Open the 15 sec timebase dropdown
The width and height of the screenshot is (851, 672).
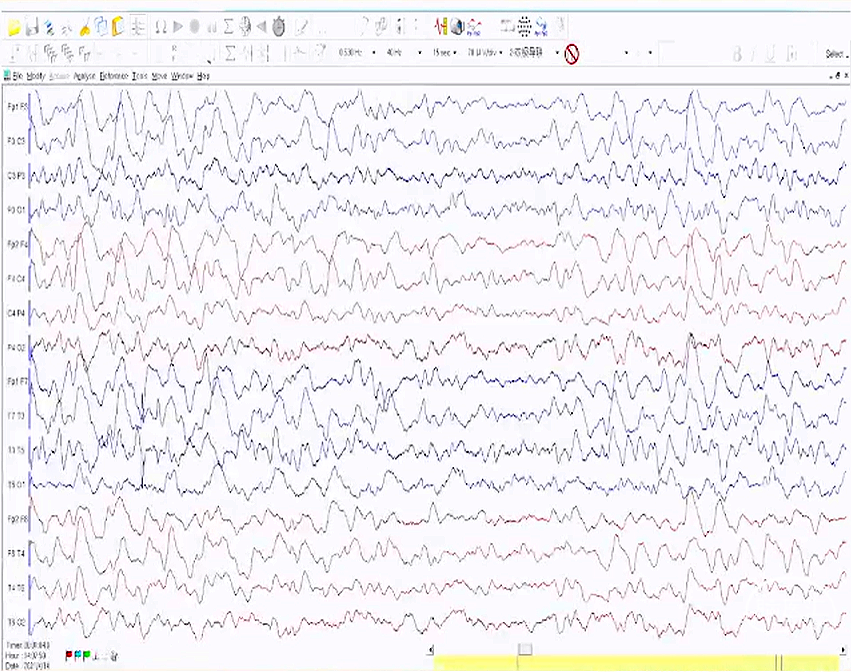pos(457,52)
